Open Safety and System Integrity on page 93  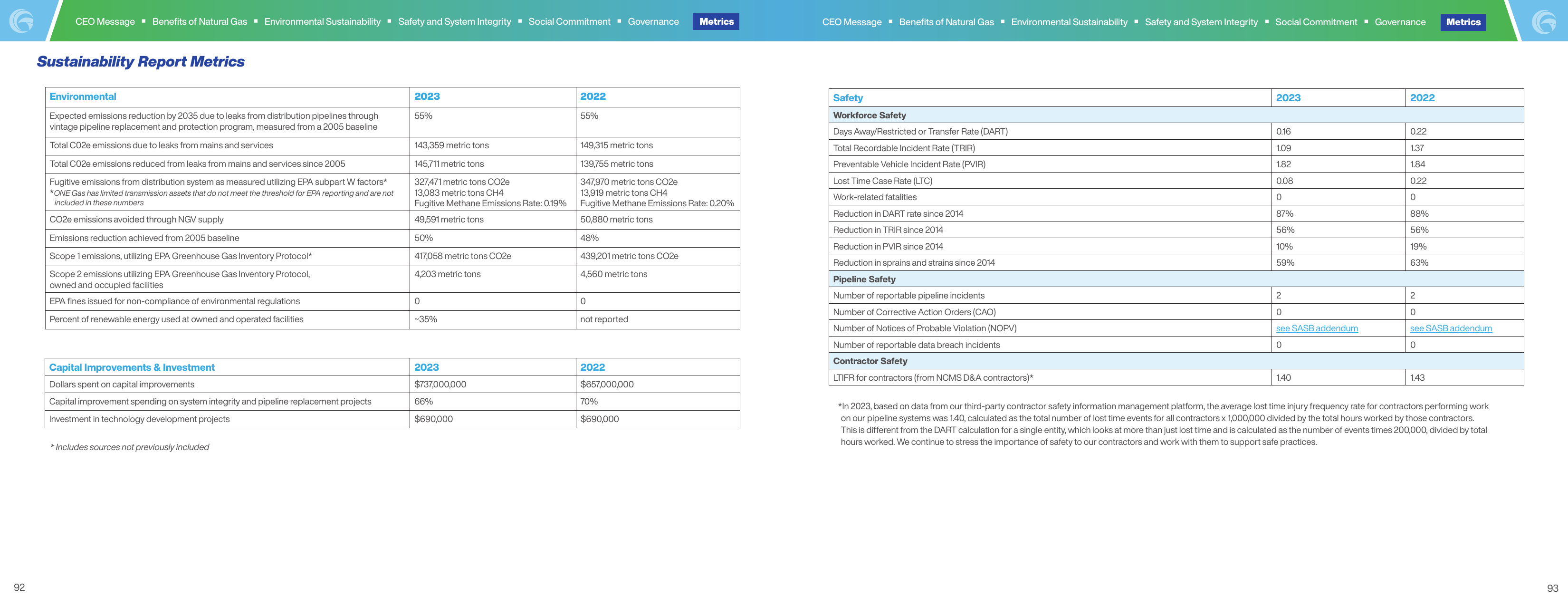pyautogui.click(x=1202, y=22)
